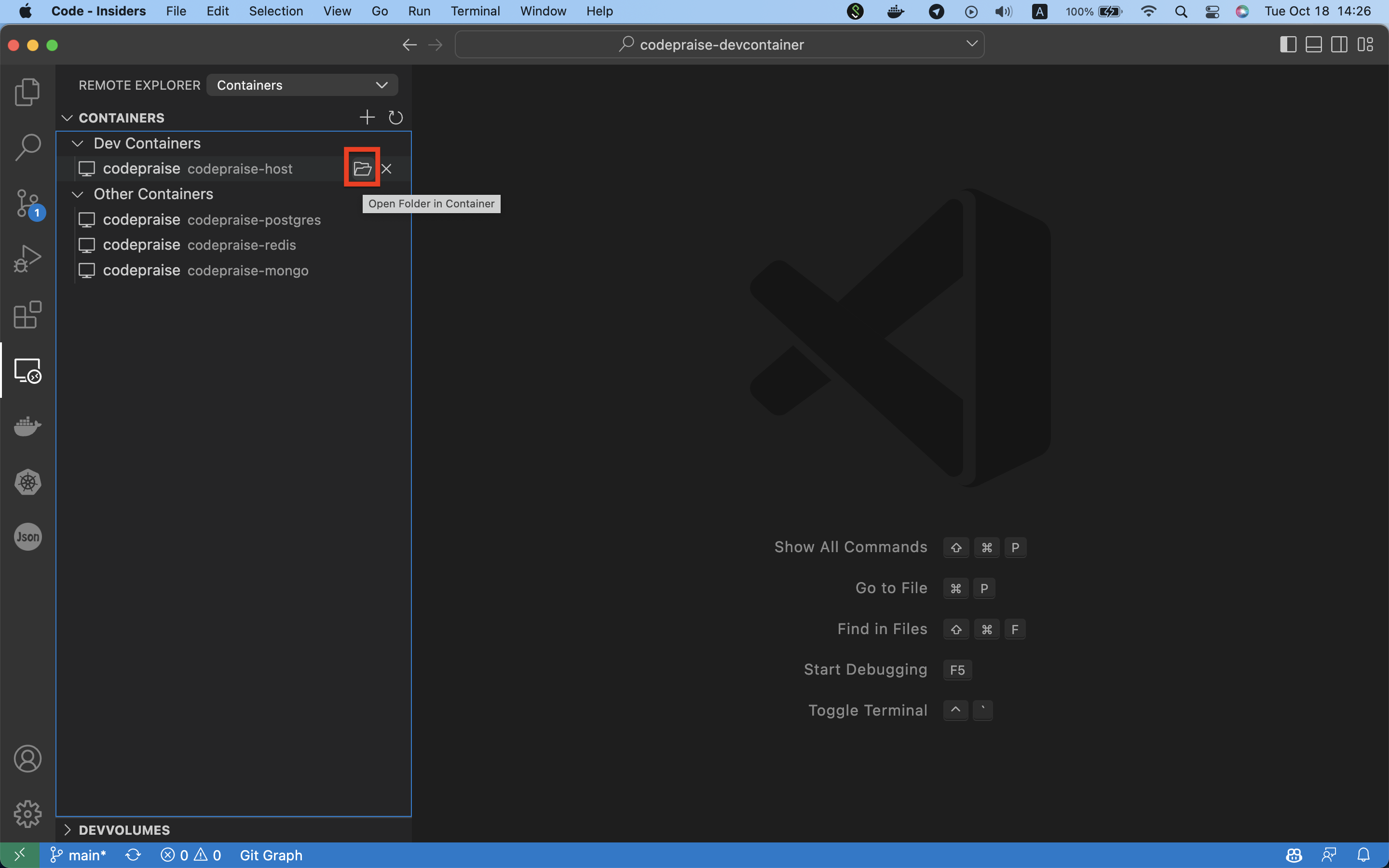Open the Selection menu
Image resolution: width=1389 pixels, height=868 pixels.
pyautogui.click(x=275, y=11)
